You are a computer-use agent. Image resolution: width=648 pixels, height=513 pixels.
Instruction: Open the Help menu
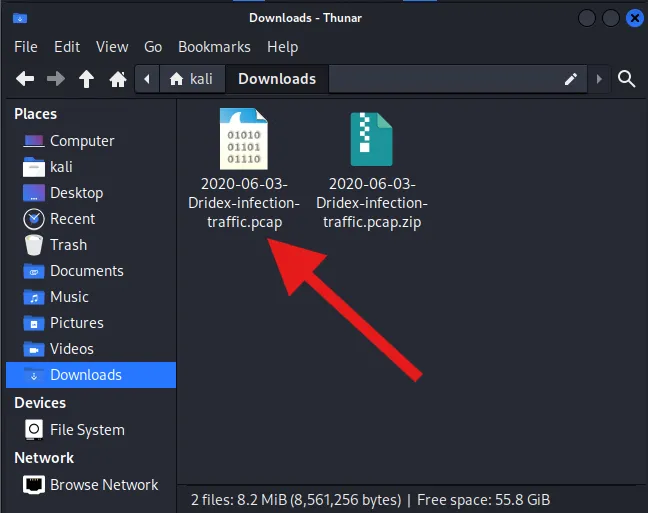click(282, 47)
